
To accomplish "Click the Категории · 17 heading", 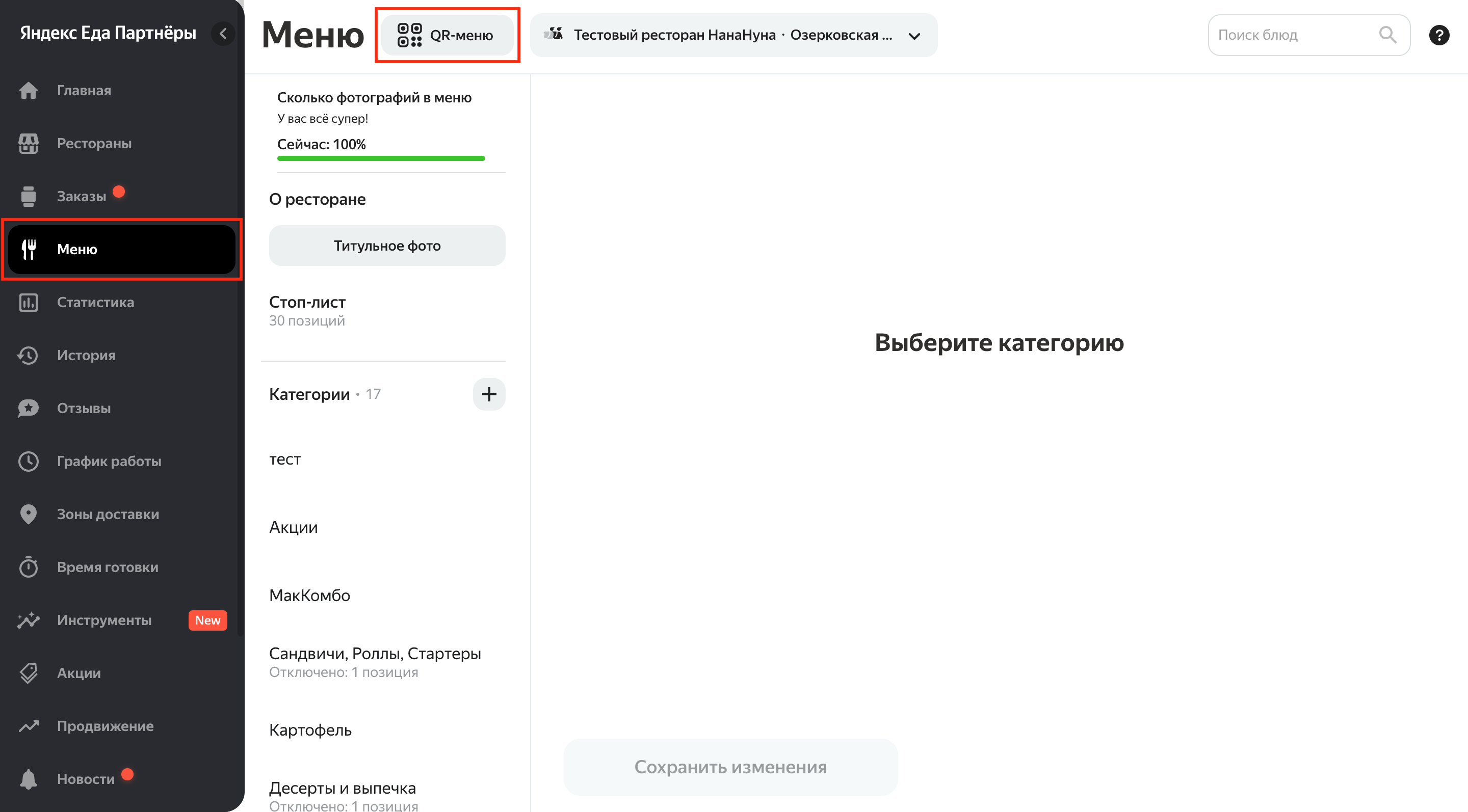I will pyautogui.click(x=325, y=394).
